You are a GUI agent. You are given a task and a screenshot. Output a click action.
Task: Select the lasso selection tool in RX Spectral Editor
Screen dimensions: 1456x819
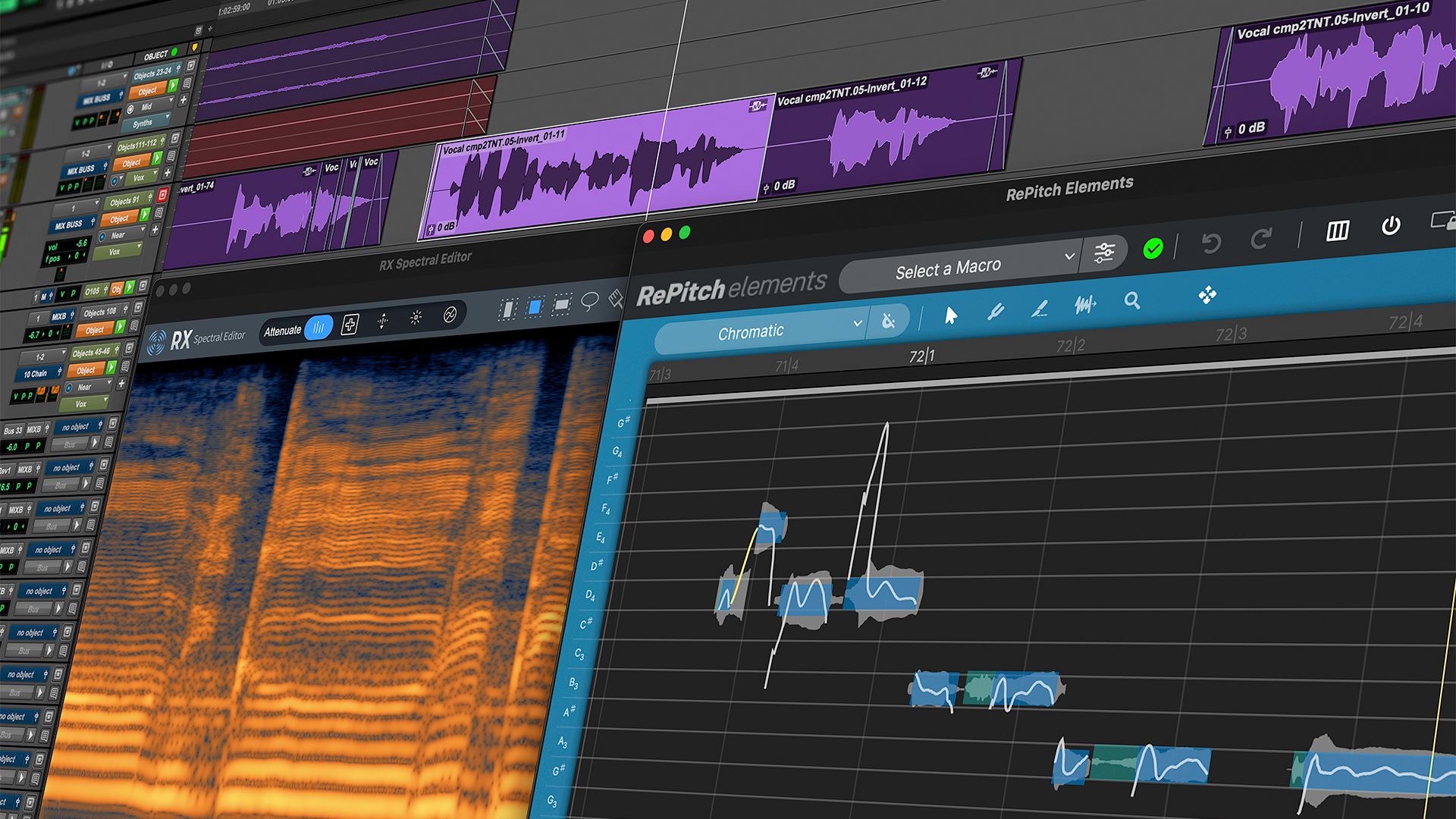pyautogui.click(x=589, y=302)
